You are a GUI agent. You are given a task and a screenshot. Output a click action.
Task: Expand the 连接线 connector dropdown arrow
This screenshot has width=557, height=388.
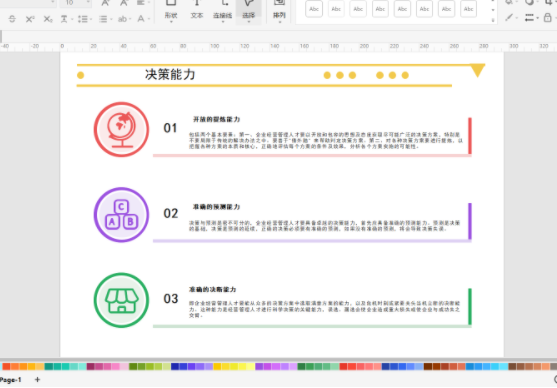pyautogui.click(x=223, y=22)
